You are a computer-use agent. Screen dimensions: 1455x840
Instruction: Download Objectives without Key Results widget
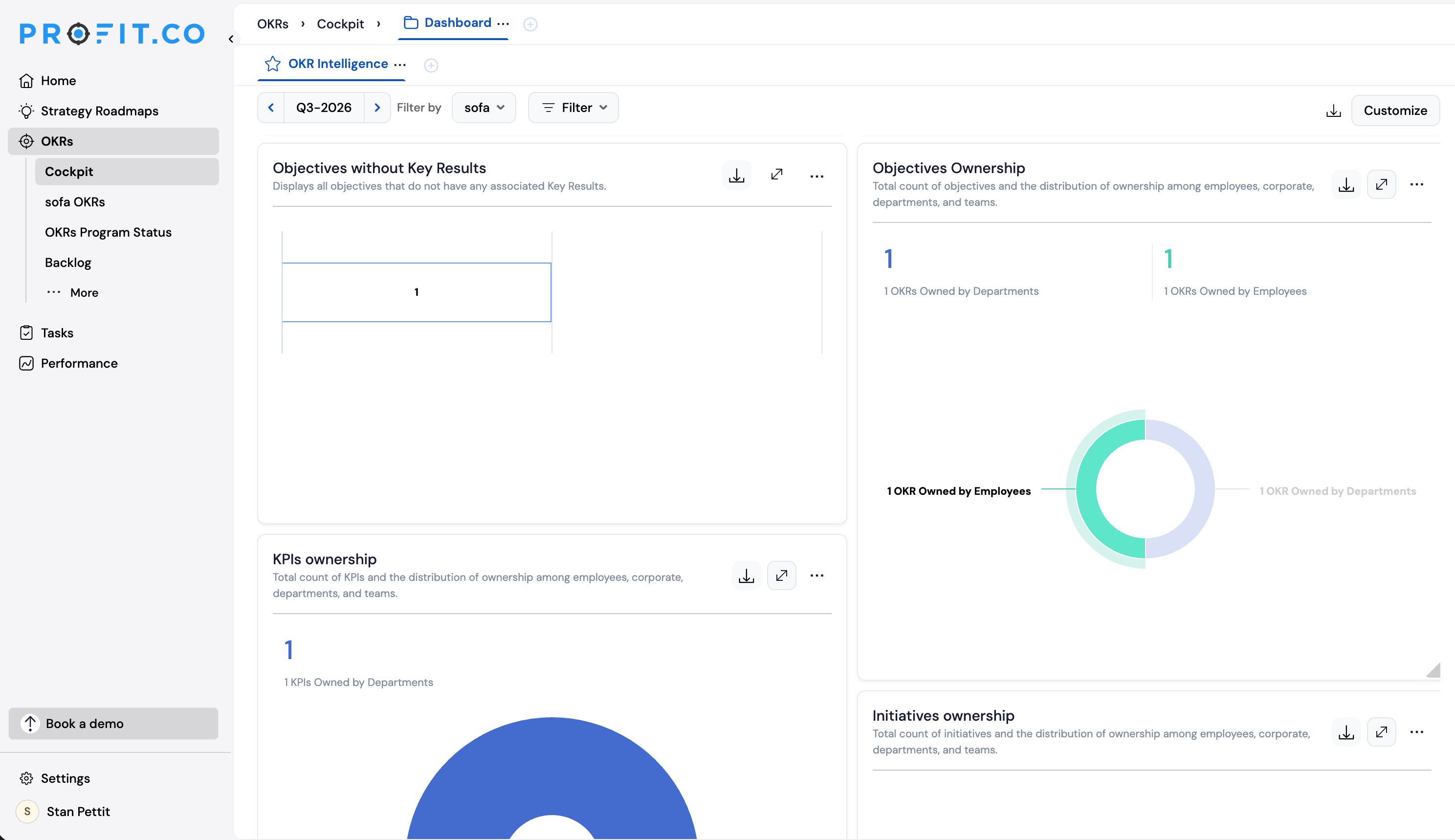tap(736, 176)
